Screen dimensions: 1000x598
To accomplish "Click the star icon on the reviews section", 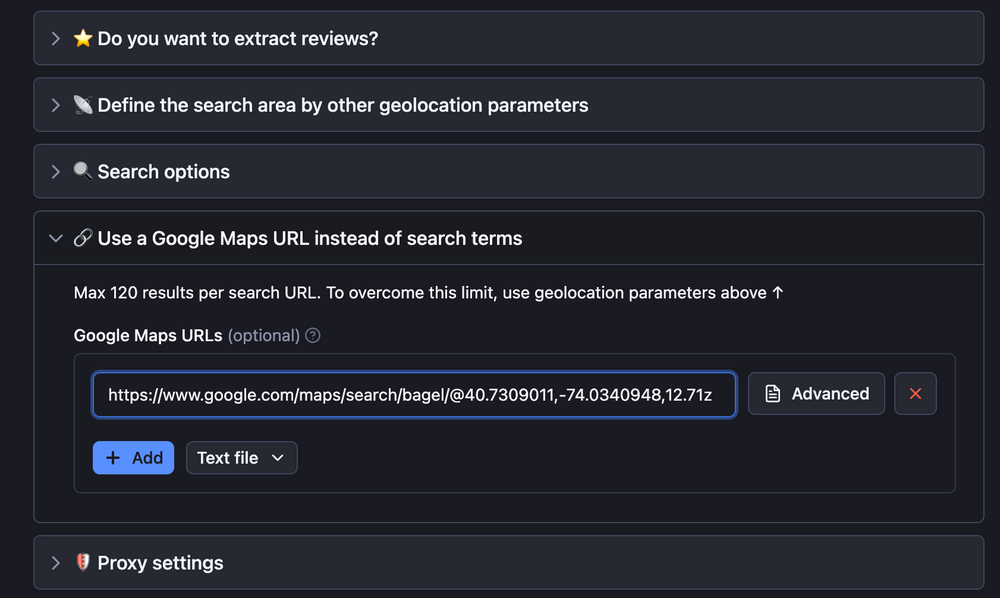I will pos(82,38).
